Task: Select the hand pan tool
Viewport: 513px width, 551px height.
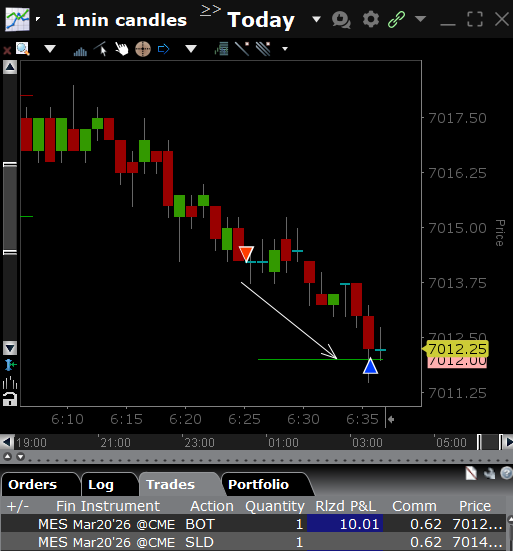Action: (x=122, y=49)
